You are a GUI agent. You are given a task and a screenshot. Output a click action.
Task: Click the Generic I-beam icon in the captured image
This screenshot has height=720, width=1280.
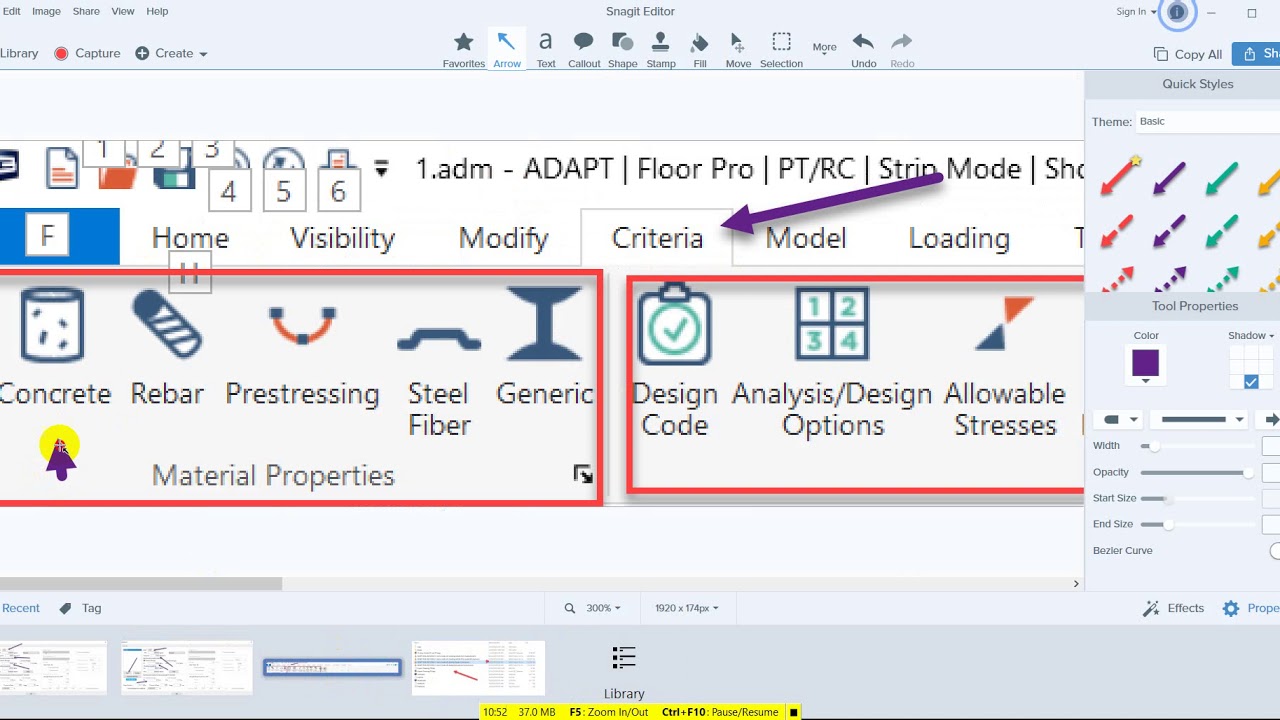(x=544, y=324)
